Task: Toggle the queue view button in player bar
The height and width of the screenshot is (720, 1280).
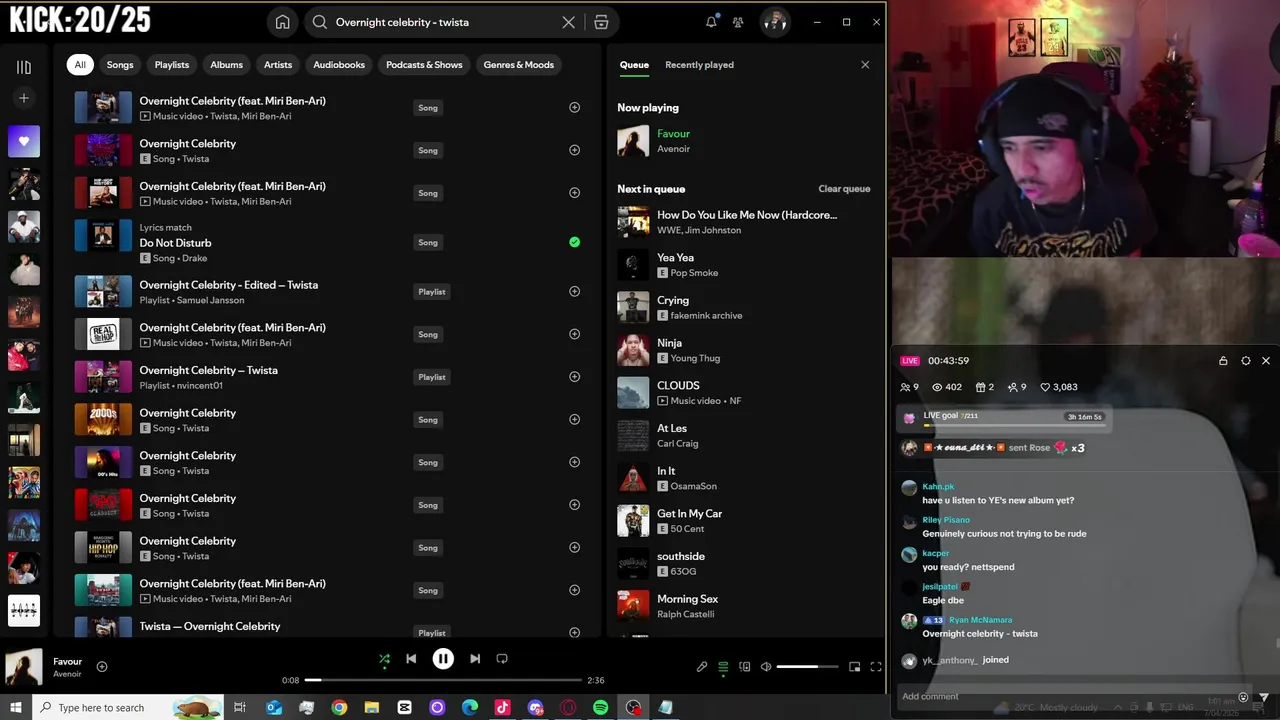Action: [723, 667]
